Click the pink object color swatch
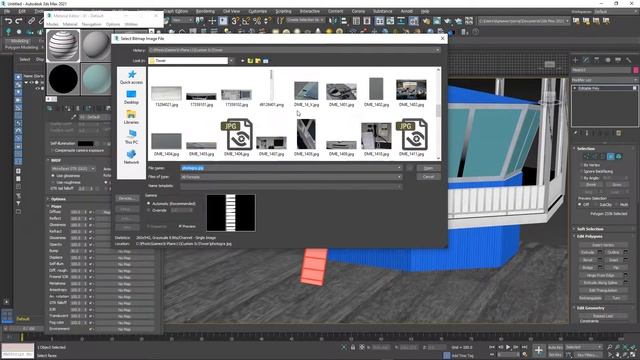This screenshot has height=360, width=640. (636, 70)
